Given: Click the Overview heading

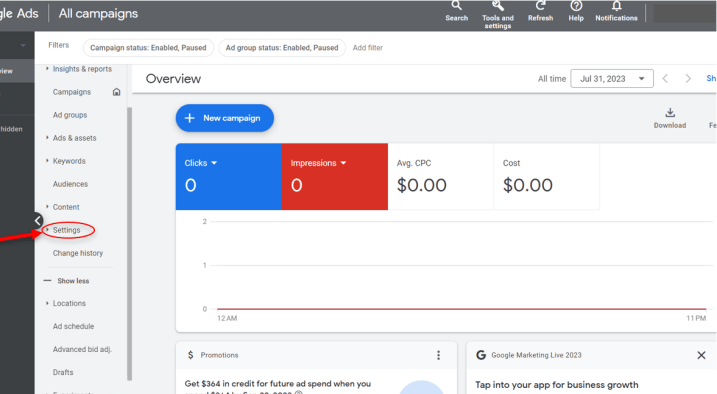Looking at the screenshot, I should (x=173, y=79).
